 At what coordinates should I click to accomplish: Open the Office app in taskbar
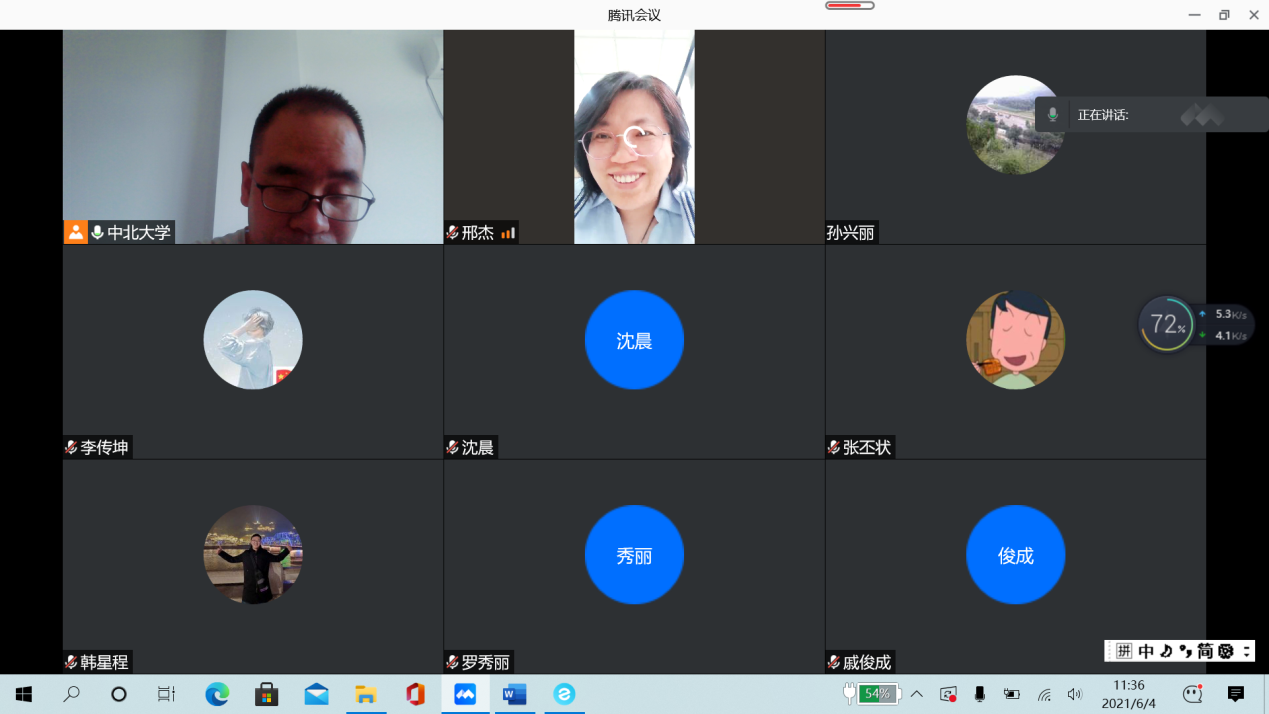[415, 694]
